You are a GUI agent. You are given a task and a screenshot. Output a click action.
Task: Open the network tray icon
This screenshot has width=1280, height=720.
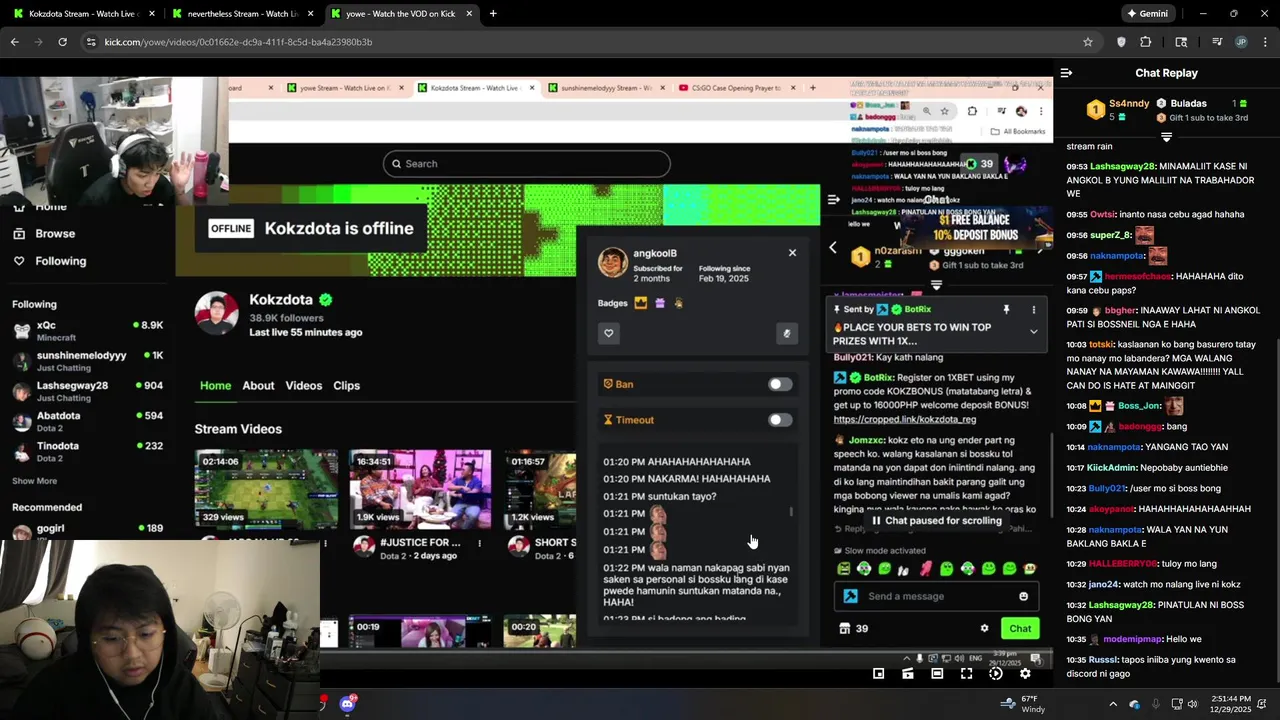1177,704
